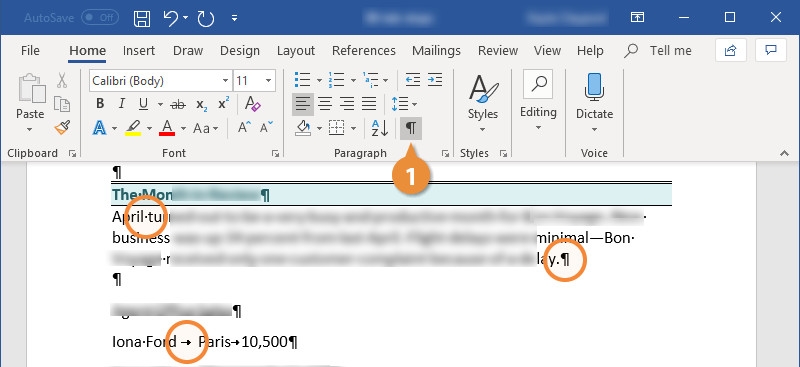Switch to the Insert tab

pos(139,51)
